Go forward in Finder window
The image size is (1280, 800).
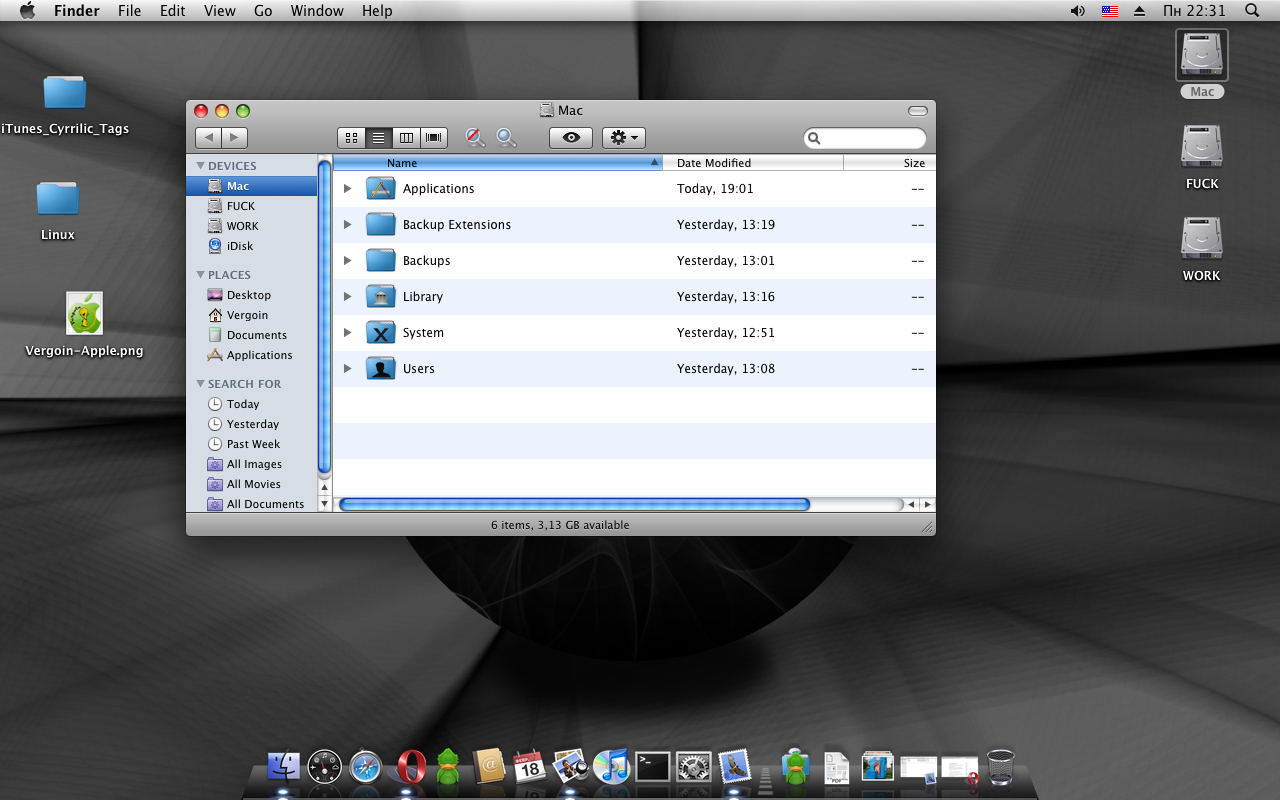pos(234,138)
